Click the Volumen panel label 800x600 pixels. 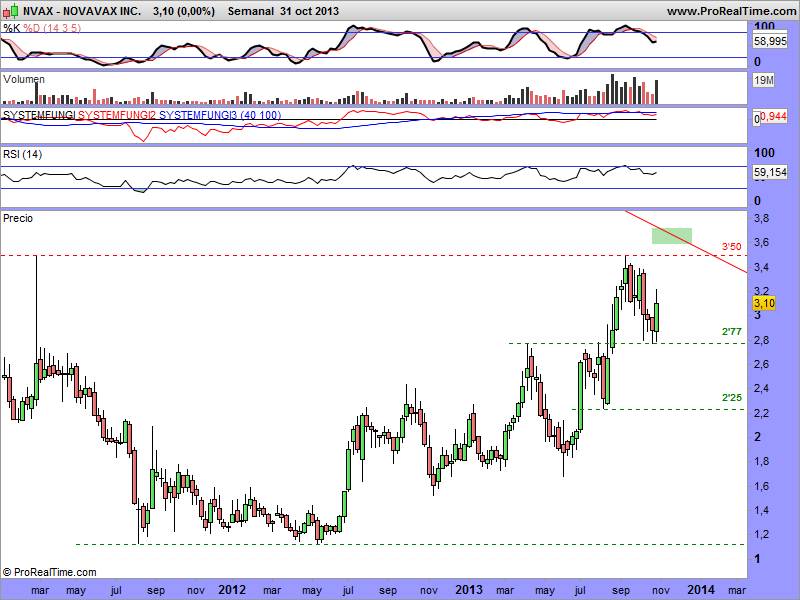point(23,79)
